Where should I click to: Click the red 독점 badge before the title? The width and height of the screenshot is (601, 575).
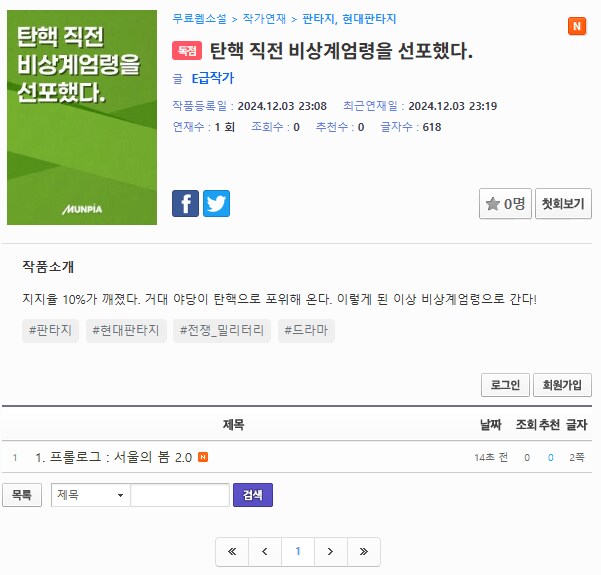[187, 51]
